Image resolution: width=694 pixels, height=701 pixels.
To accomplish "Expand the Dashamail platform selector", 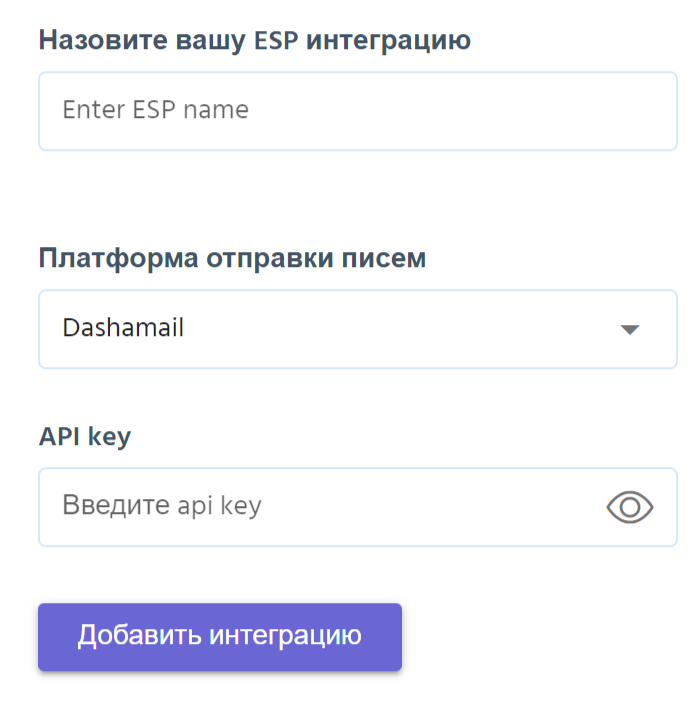I will click(x=357, y=329).
